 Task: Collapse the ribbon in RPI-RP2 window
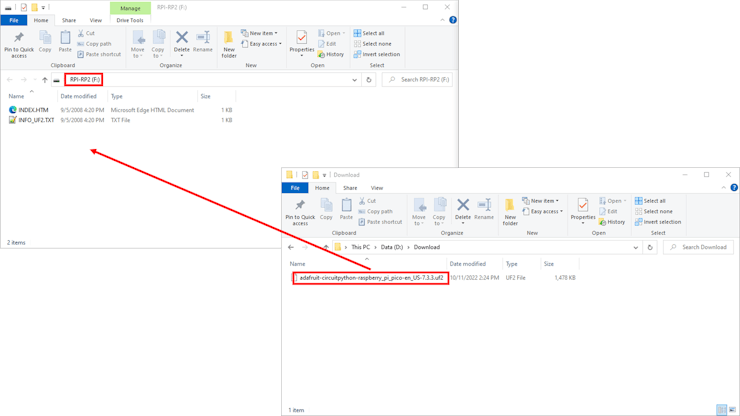tap(442, 20)
